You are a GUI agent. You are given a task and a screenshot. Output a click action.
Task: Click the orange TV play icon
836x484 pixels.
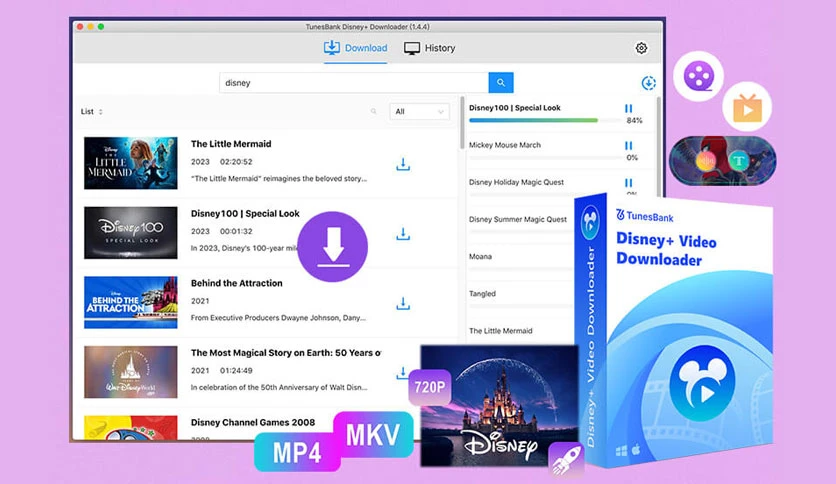point(747,107)
